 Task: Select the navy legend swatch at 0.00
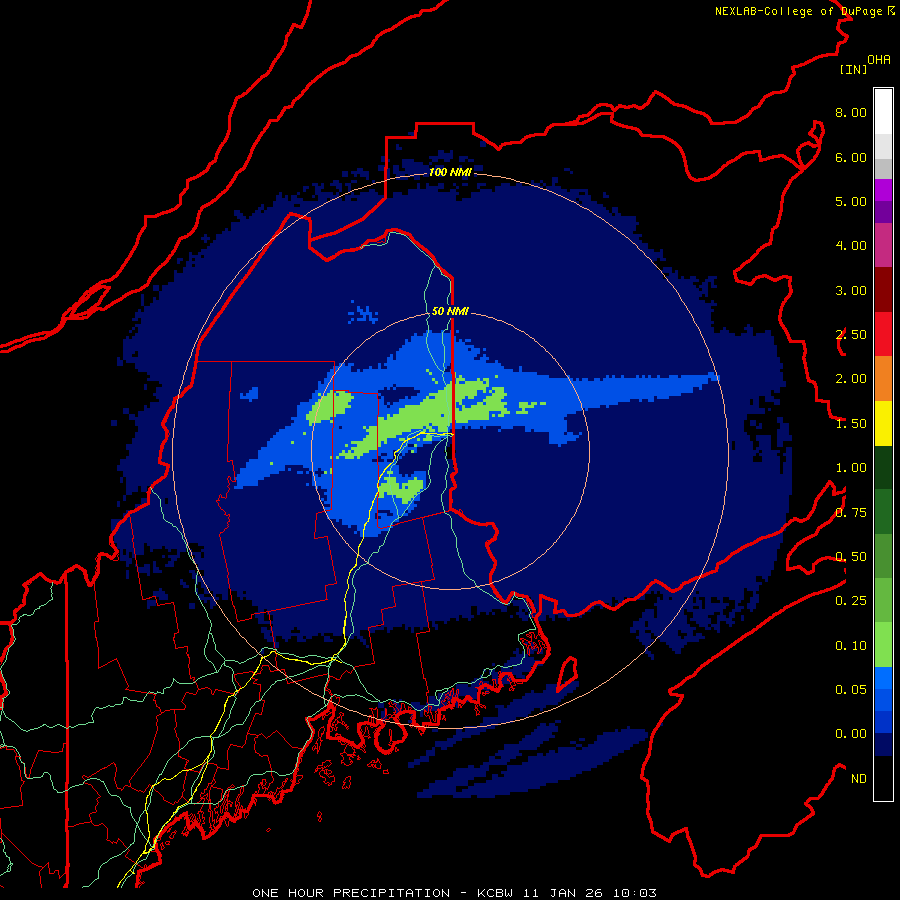pos(883,744)
